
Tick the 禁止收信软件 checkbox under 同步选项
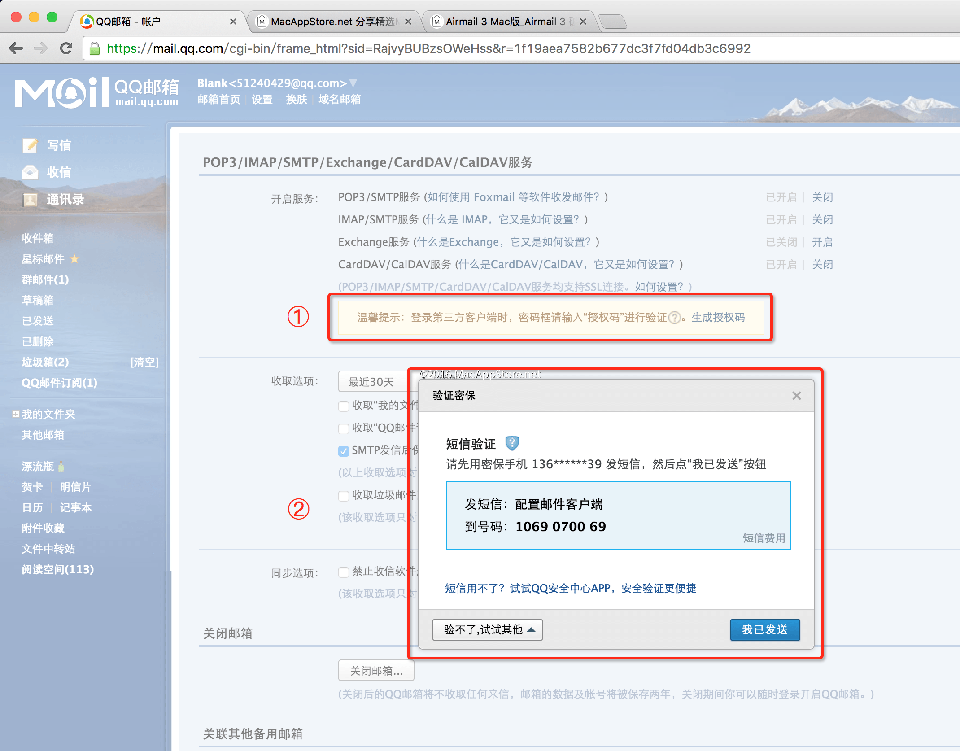point(344,572)
